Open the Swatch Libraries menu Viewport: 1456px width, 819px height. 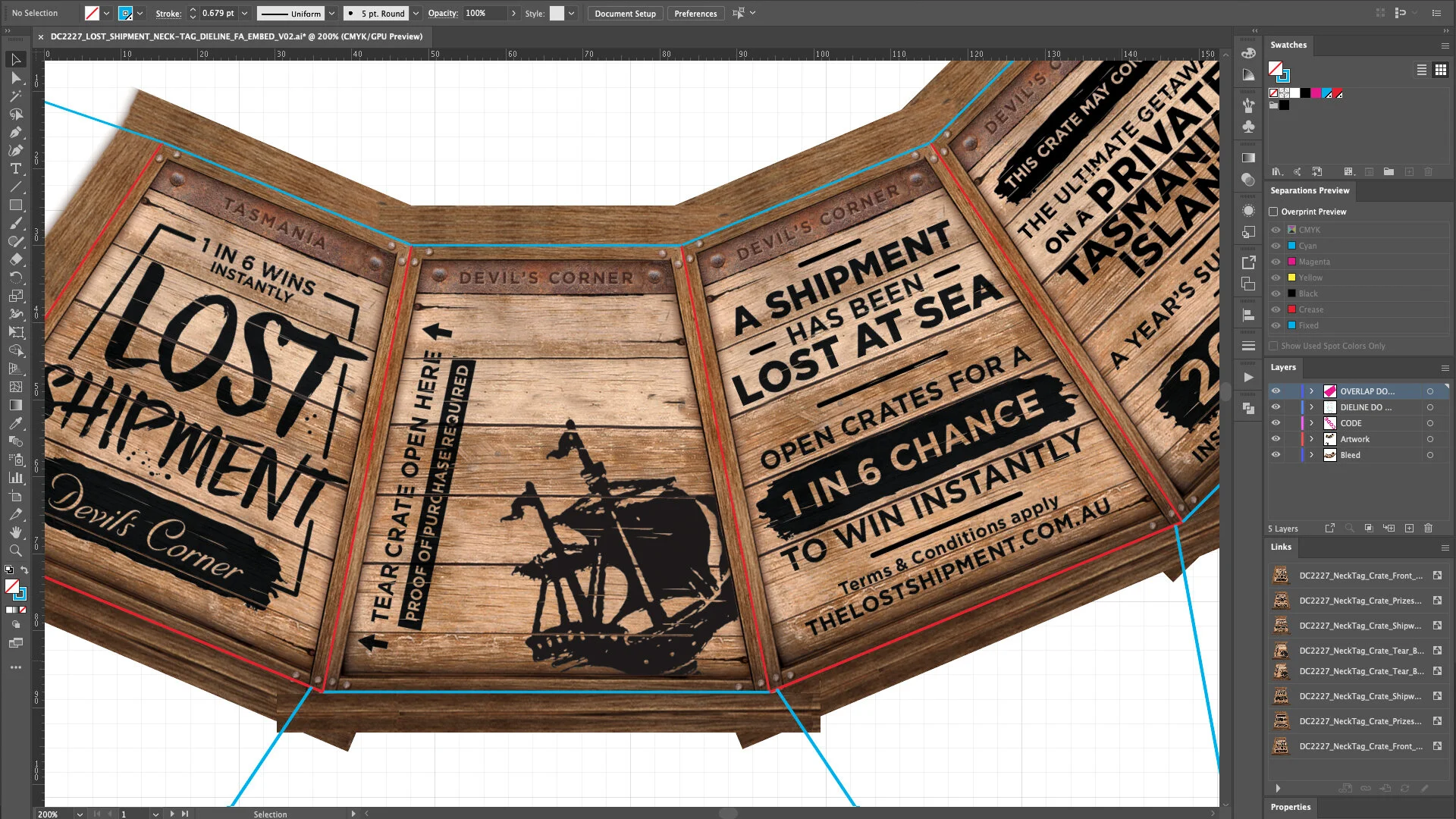pyautogui.click(x=1278, y=172)
